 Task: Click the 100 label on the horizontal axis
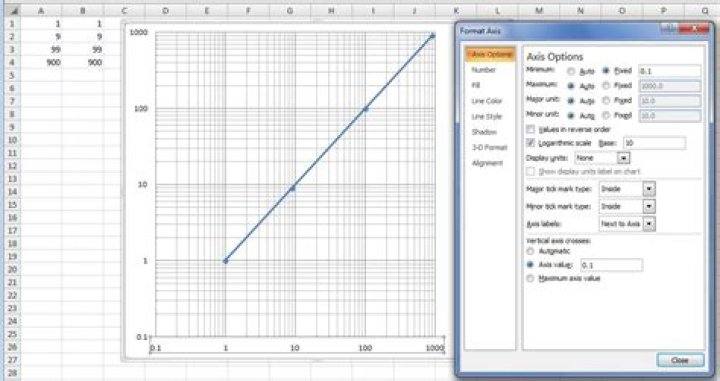pos(365,348)
